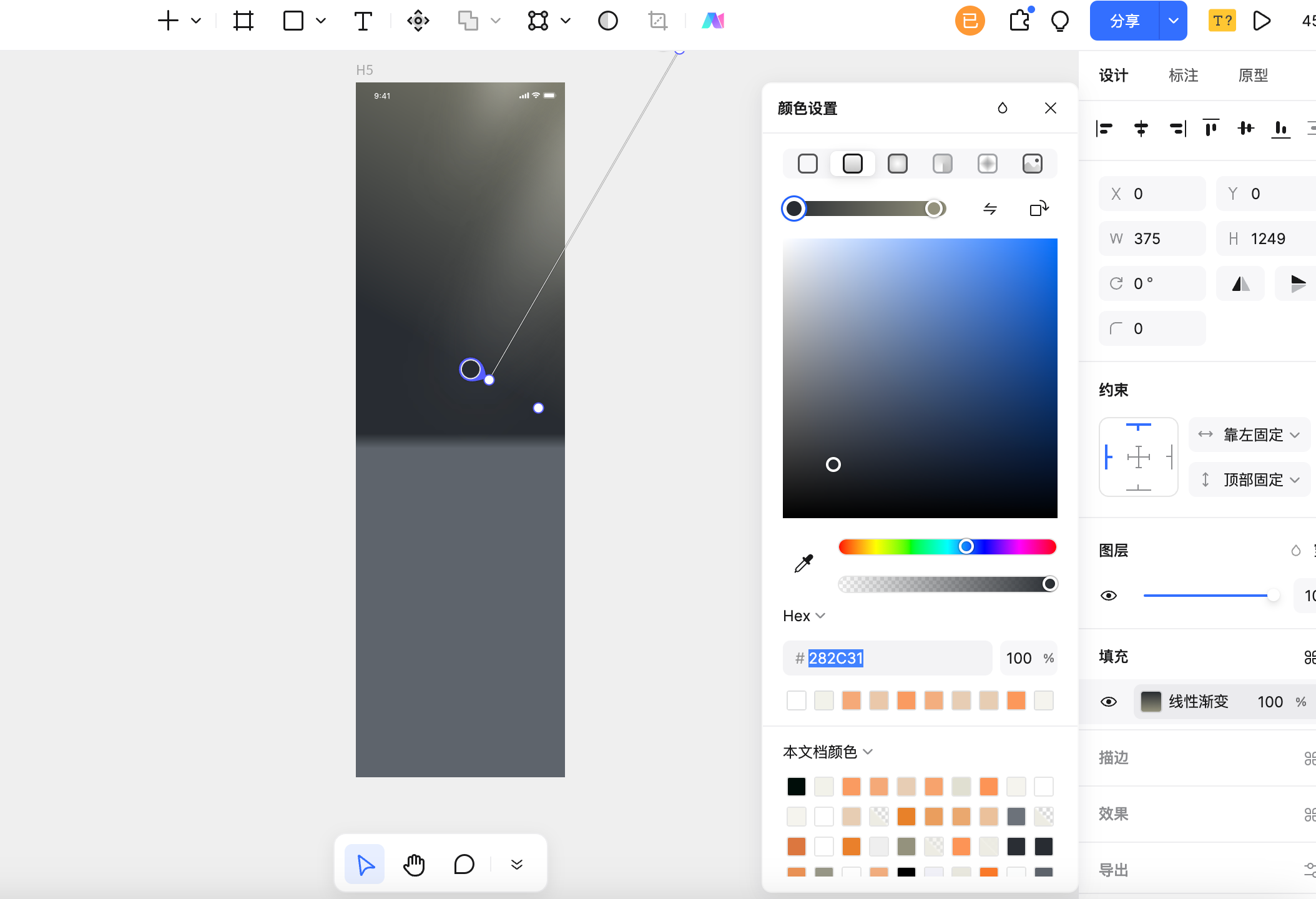Screen dimensions: 1316x899
Task: Open the share button dropdown arrow
Action: [x=1173, y=21]
